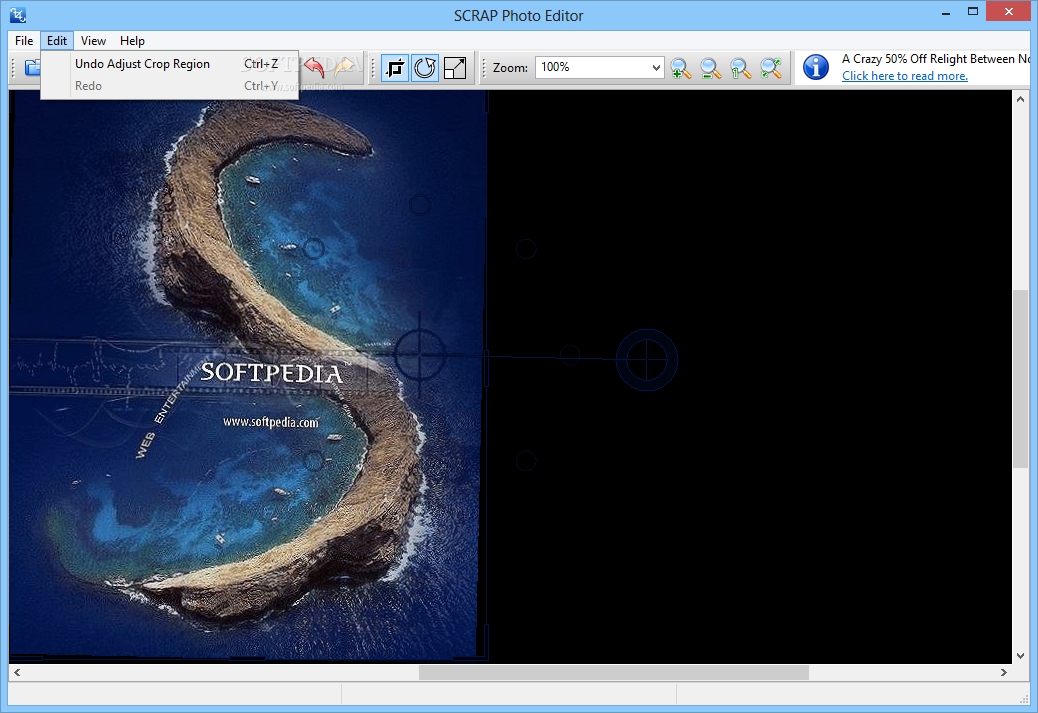Click the blue information icon
Viewport: 1038px width, 713px height.
click(816, 68)
